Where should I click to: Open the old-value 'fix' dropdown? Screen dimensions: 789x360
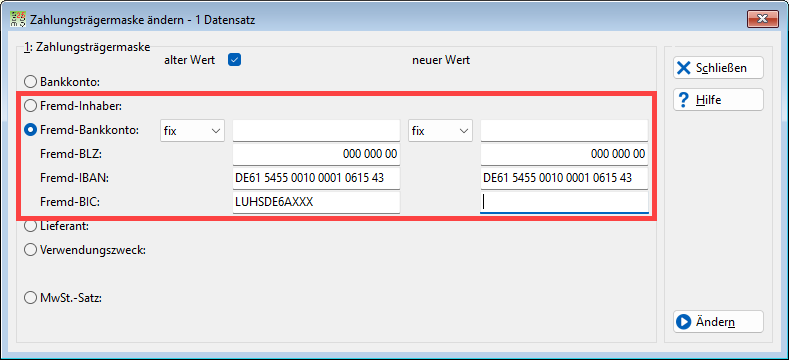point(192,131)
